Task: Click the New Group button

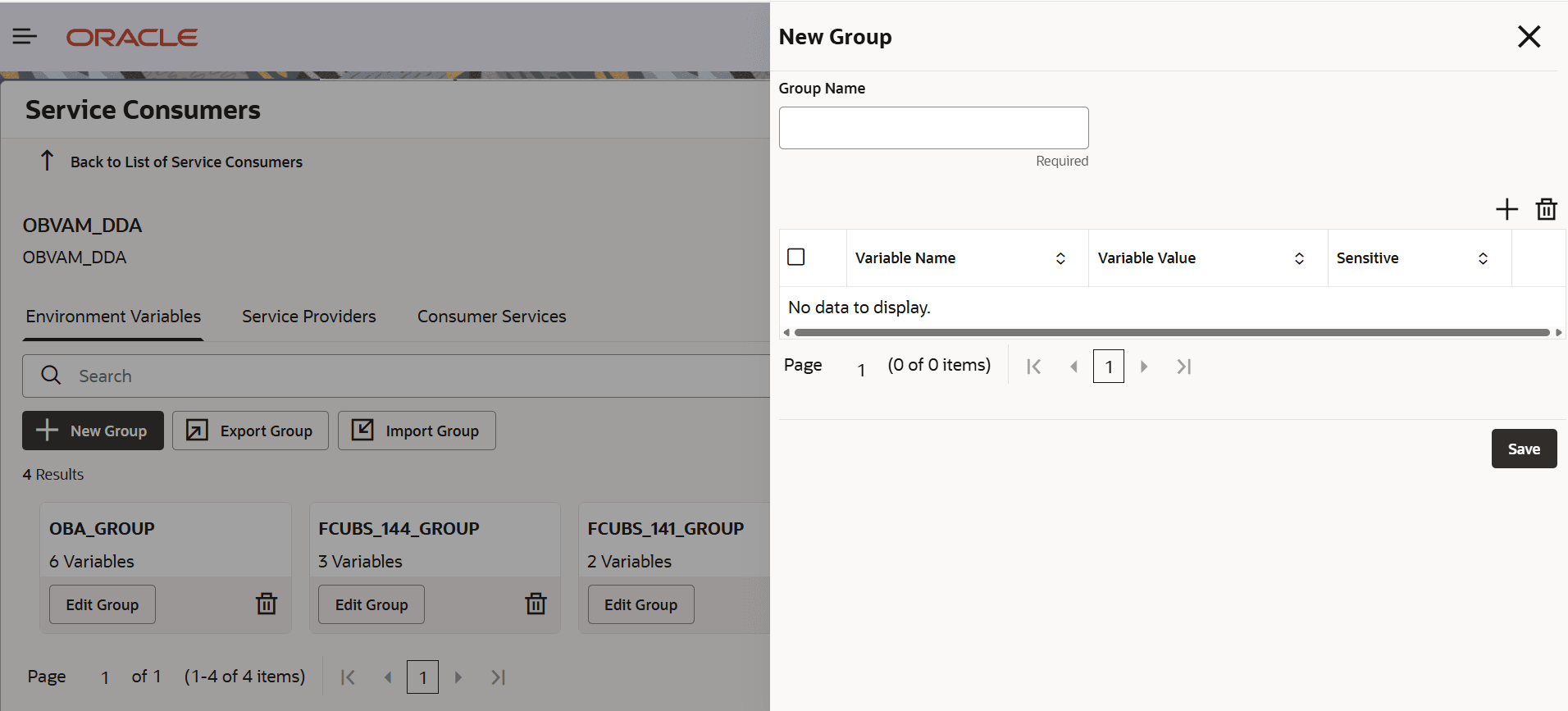Action: (93, 431)
